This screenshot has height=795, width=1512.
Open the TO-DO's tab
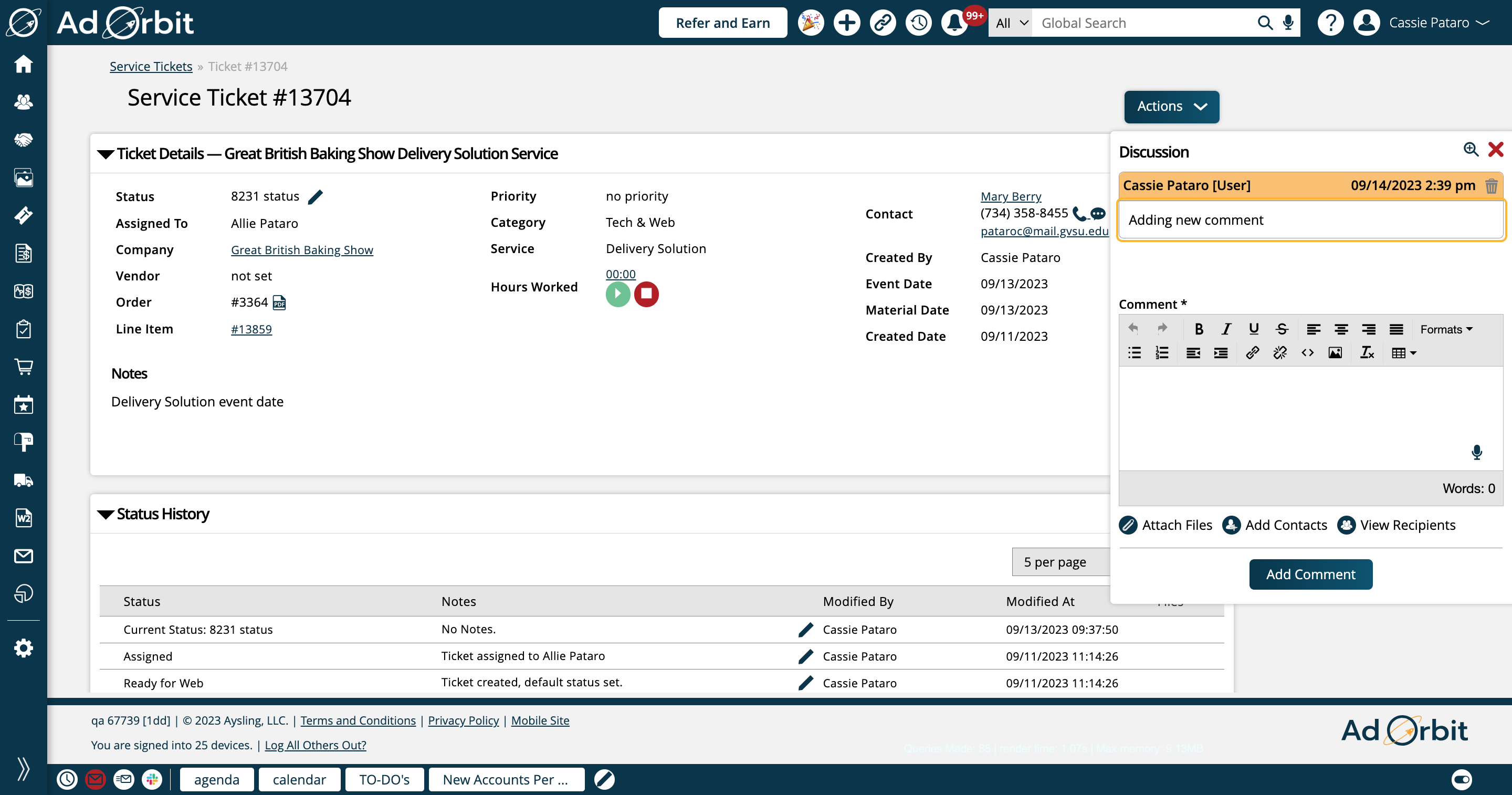coord(384,780)
